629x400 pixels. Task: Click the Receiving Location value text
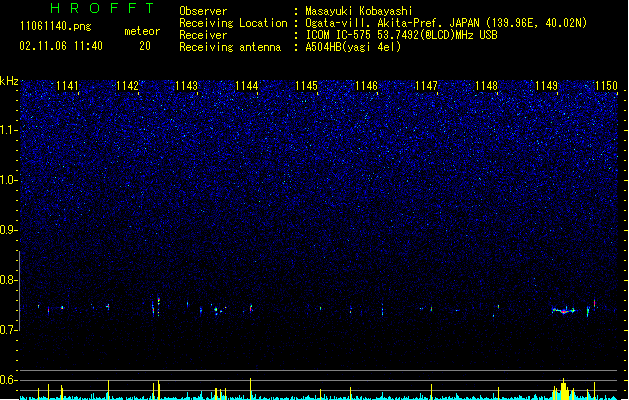[x=446, y=23]
